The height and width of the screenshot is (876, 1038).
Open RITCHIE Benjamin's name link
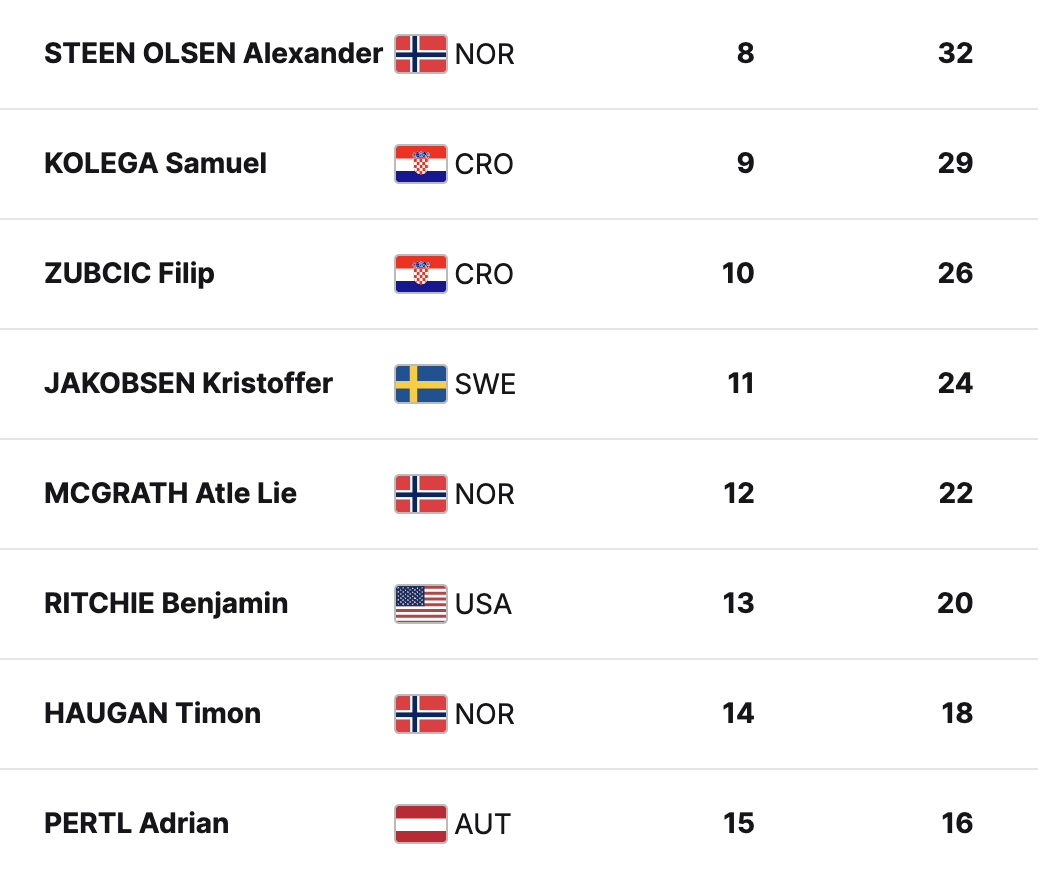tap(166, 603)
